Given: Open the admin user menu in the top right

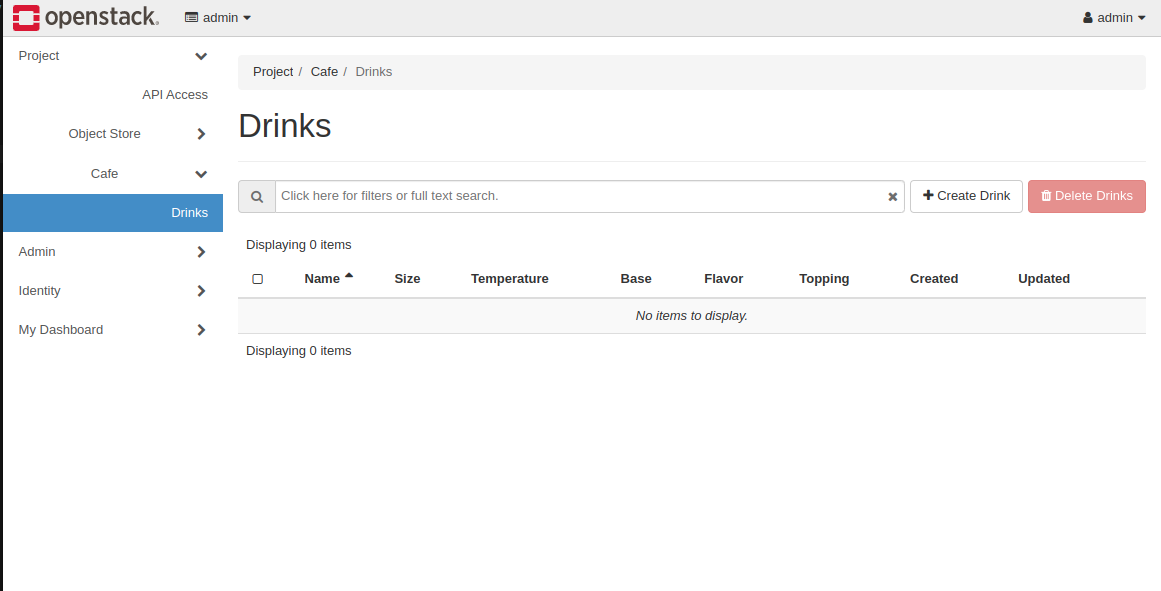Looking at the screenshot, I should point(1114,17).
